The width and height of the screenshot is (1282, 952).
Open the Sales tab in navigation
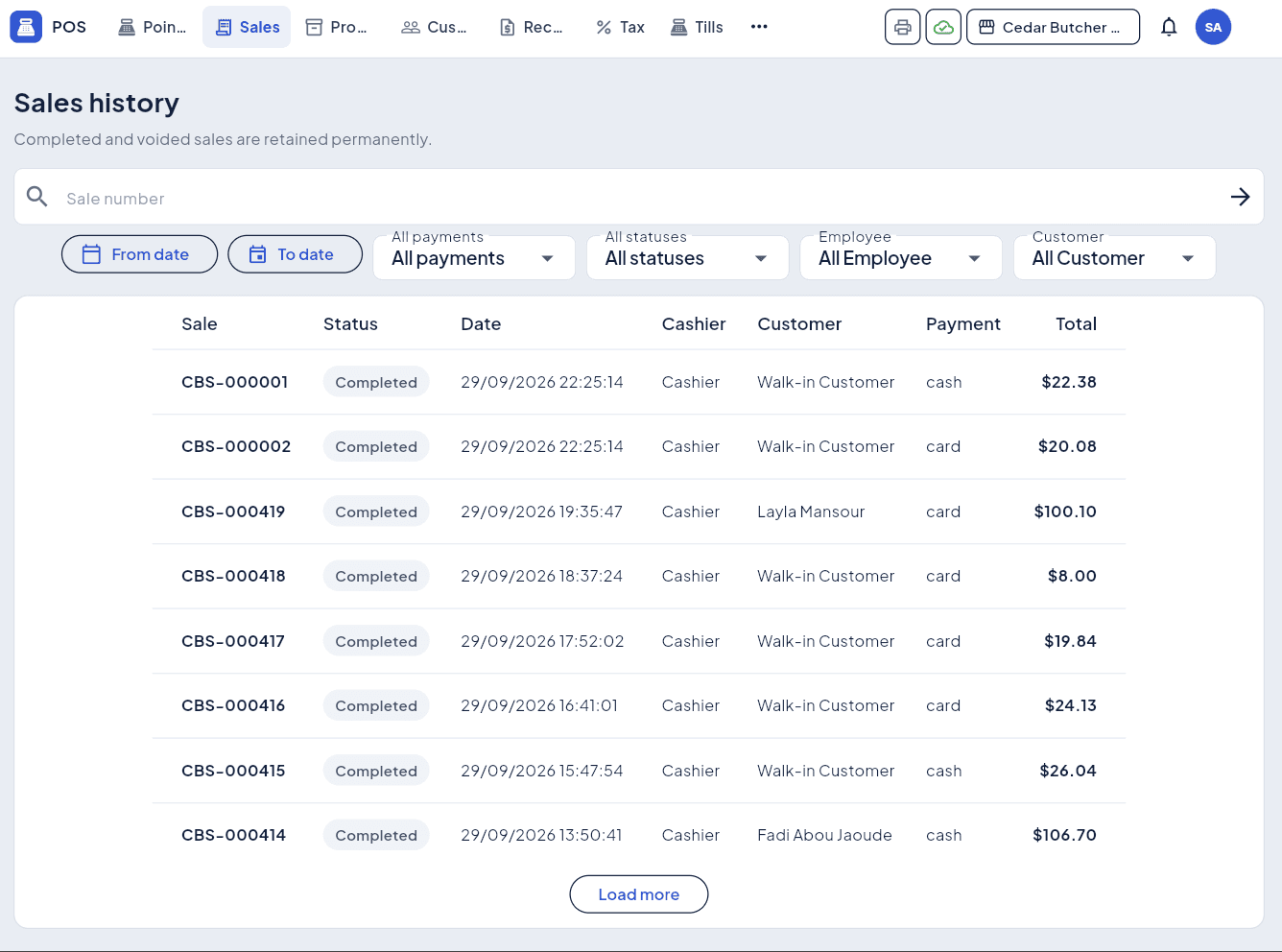tap(247, 27)
